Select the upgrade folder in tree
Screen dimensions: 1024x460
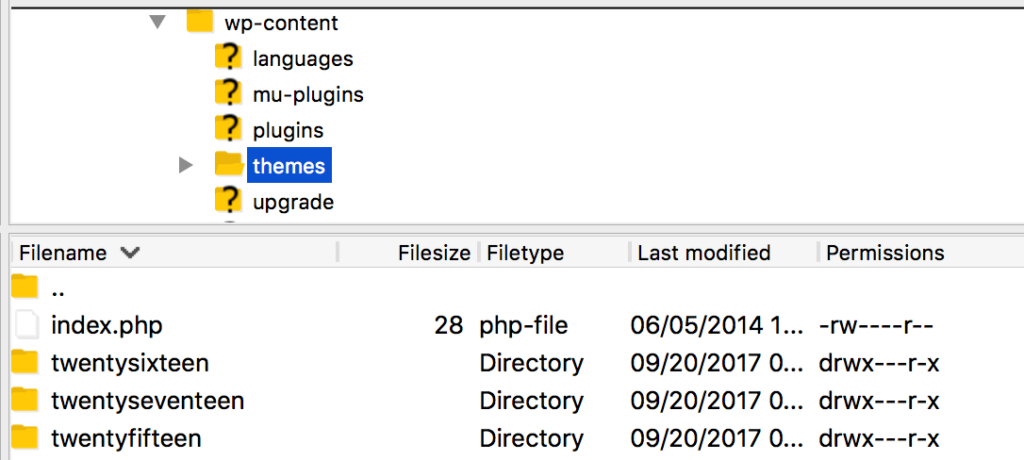tap(292, 202)
